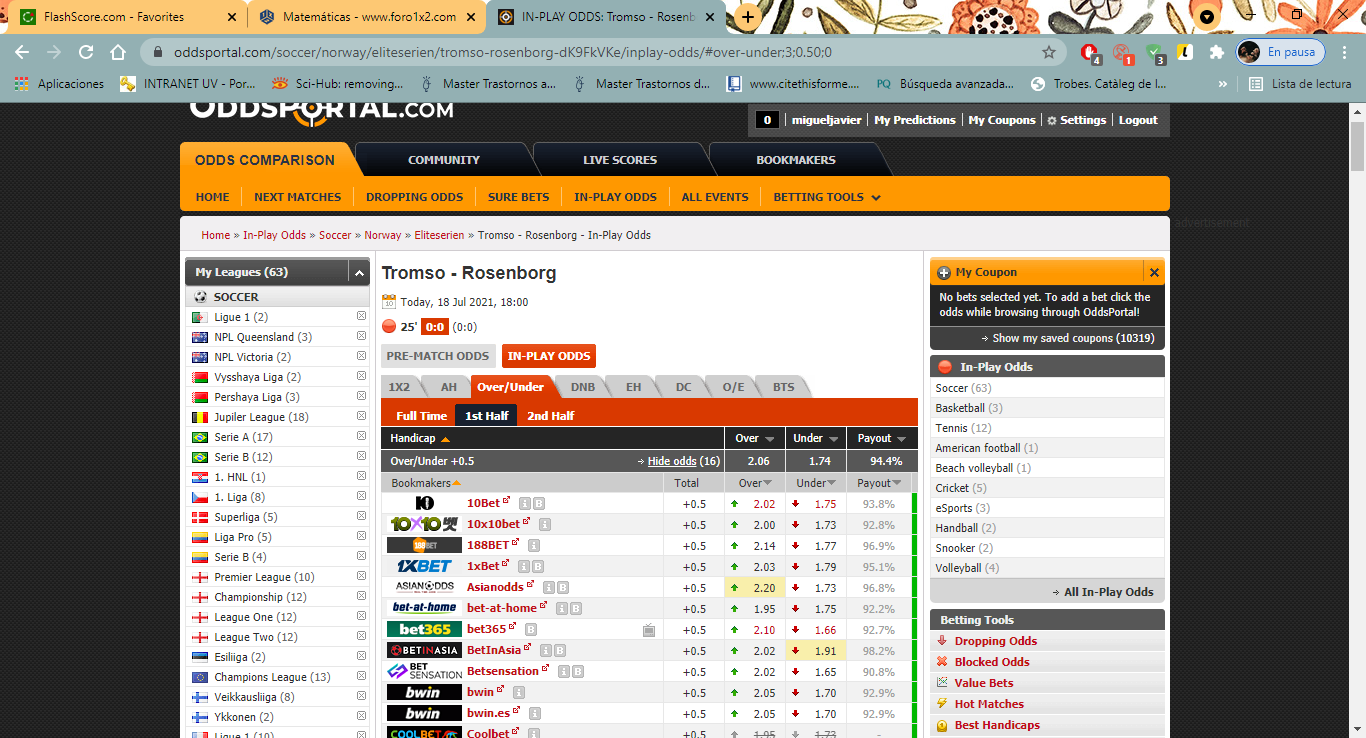Screen dimensions: 1366x738
Task: Open the LIVE SCORES tab
Action: point(620,160)
